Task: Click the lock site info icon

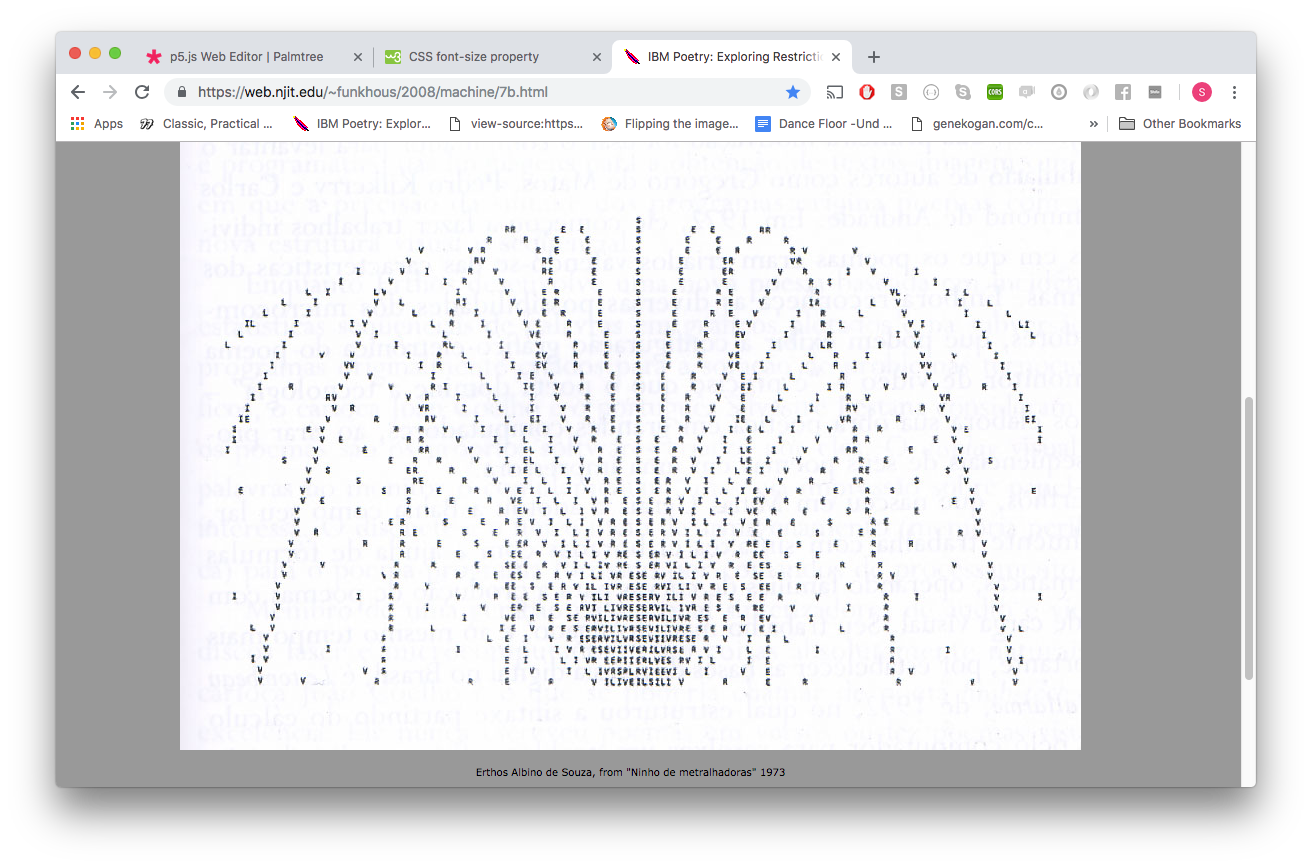Action: click(182, 92)
